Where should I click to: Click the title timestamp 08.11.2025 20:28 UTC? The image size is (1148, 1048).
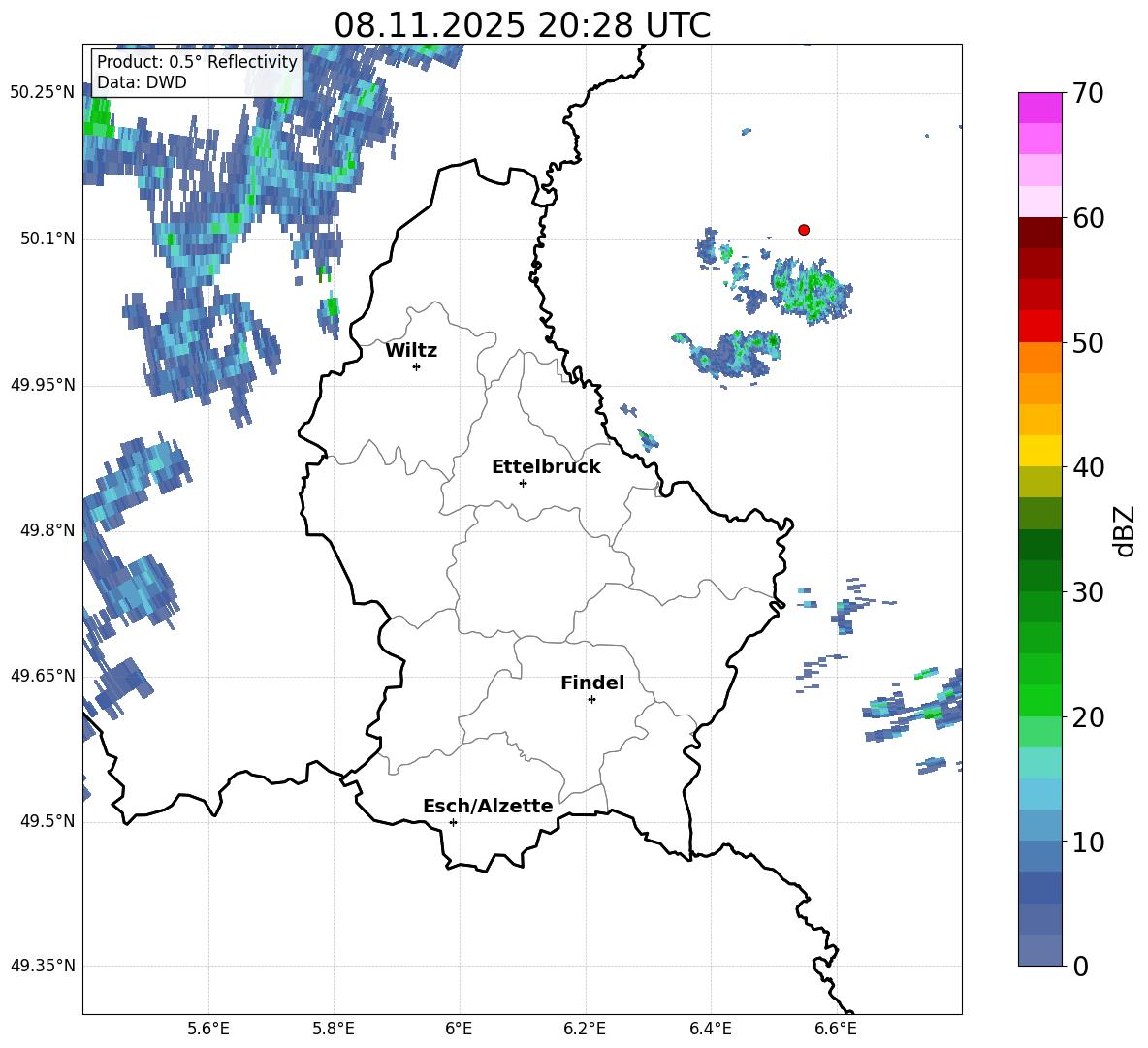(x=522, y=25)
